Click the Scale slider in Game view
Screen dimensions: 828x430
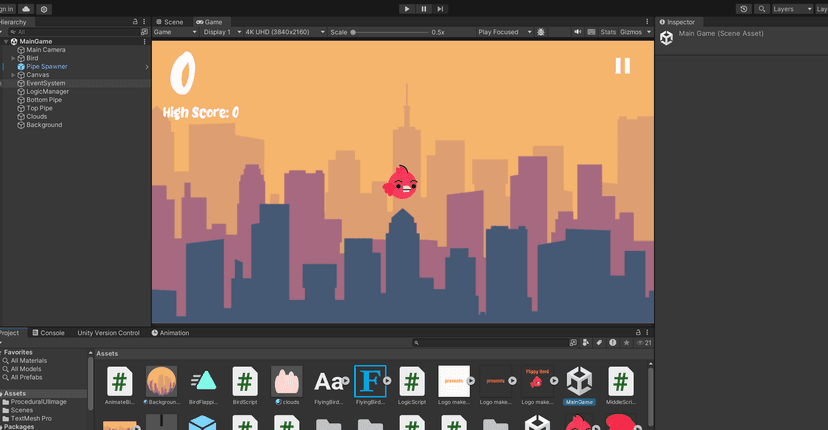[390, 32]
